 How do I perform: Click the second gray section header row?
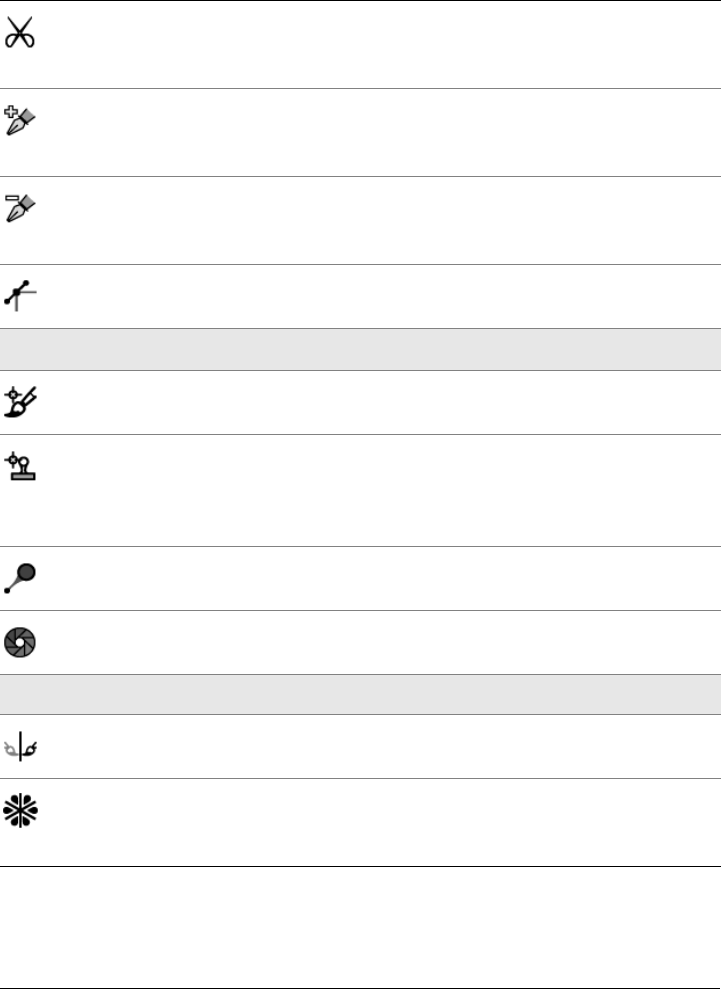pos(360,694)
